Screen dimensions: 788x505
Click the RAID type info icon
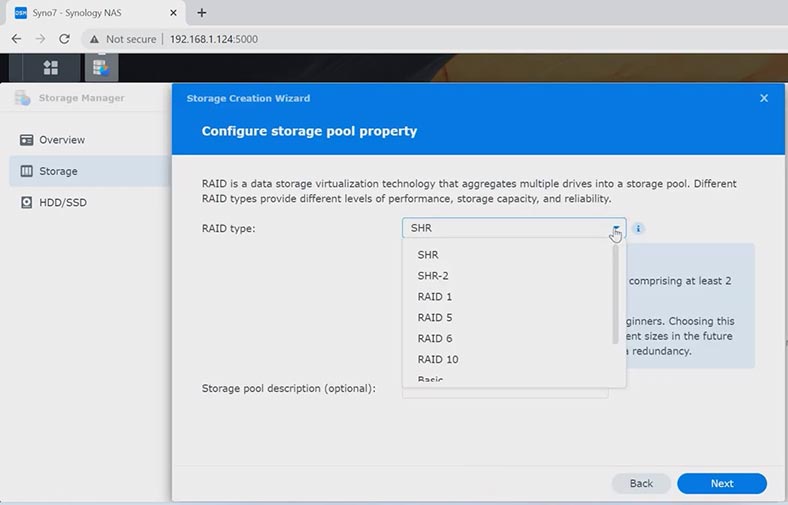[638, 228]
